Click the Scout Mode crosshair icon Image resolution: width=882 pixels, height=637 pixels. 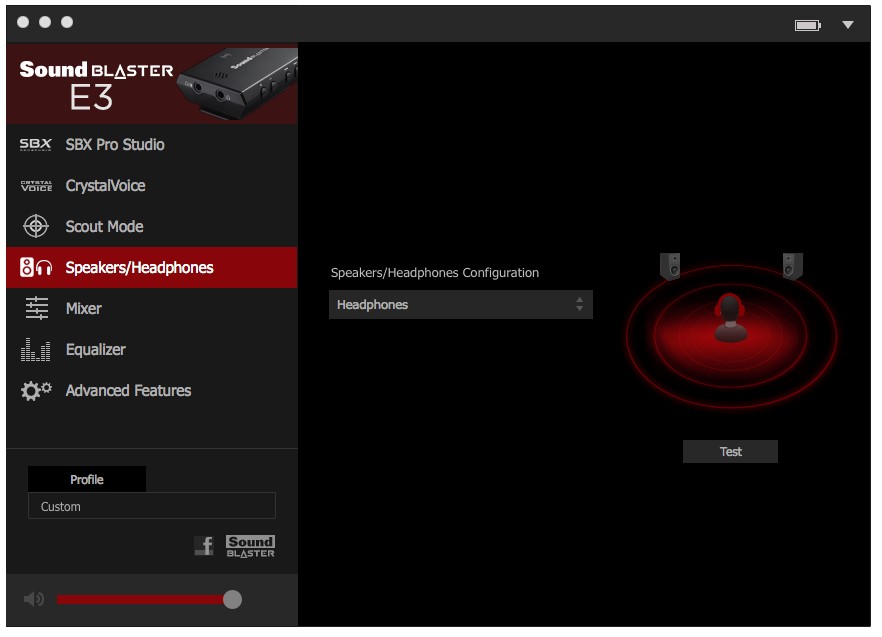tap(36, 227)
